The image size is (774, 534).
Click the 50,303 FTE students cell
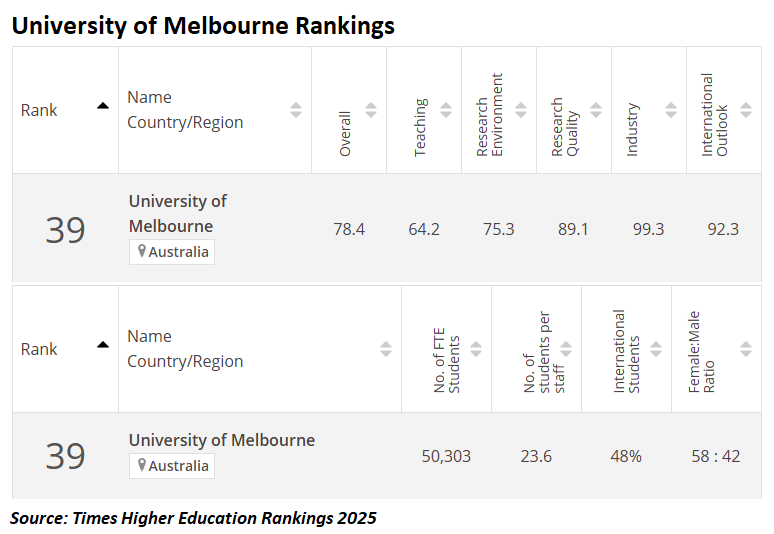446,456
